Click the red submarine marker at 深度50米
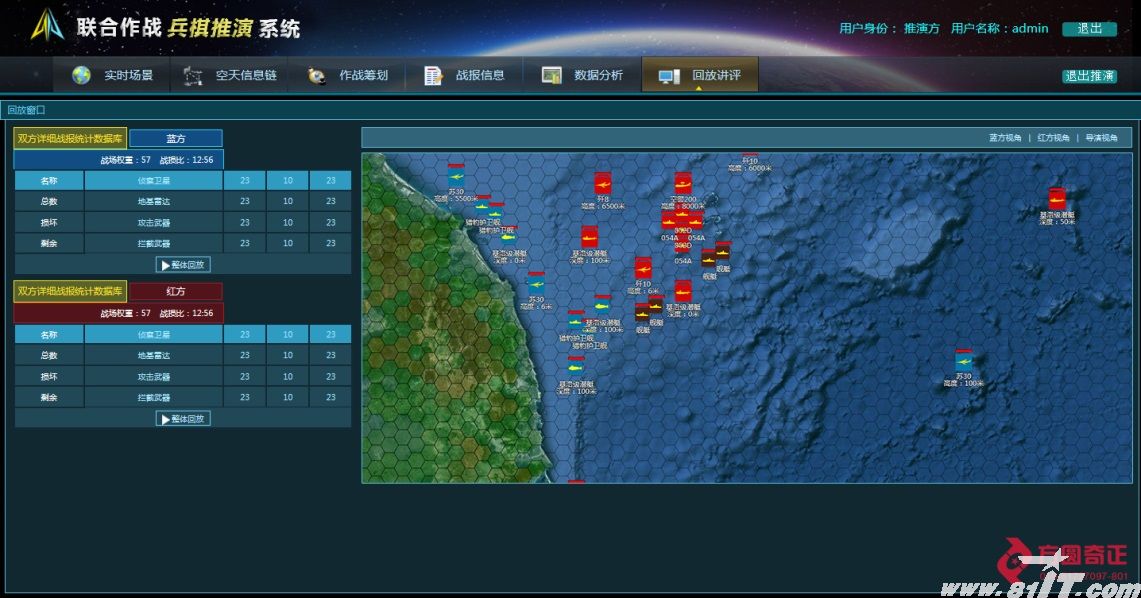 [1057, 198]
